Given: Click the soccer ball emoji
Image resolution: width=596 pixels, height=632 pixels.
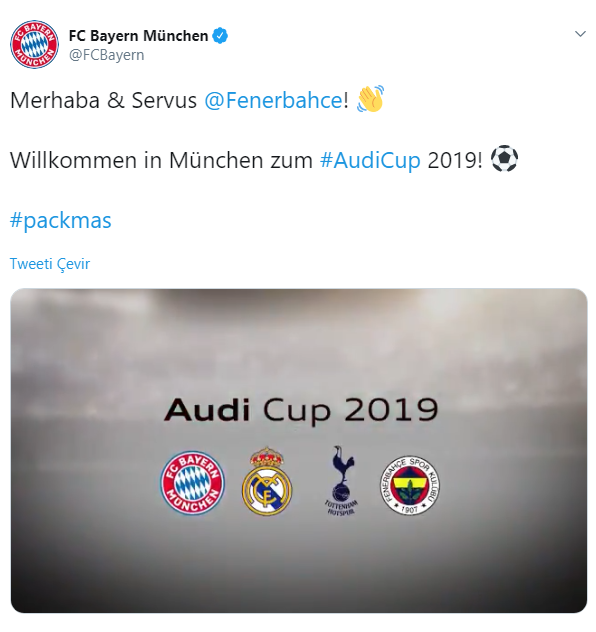Looking at the screenshot, I should pyautogui.click(x=504, y=159).
